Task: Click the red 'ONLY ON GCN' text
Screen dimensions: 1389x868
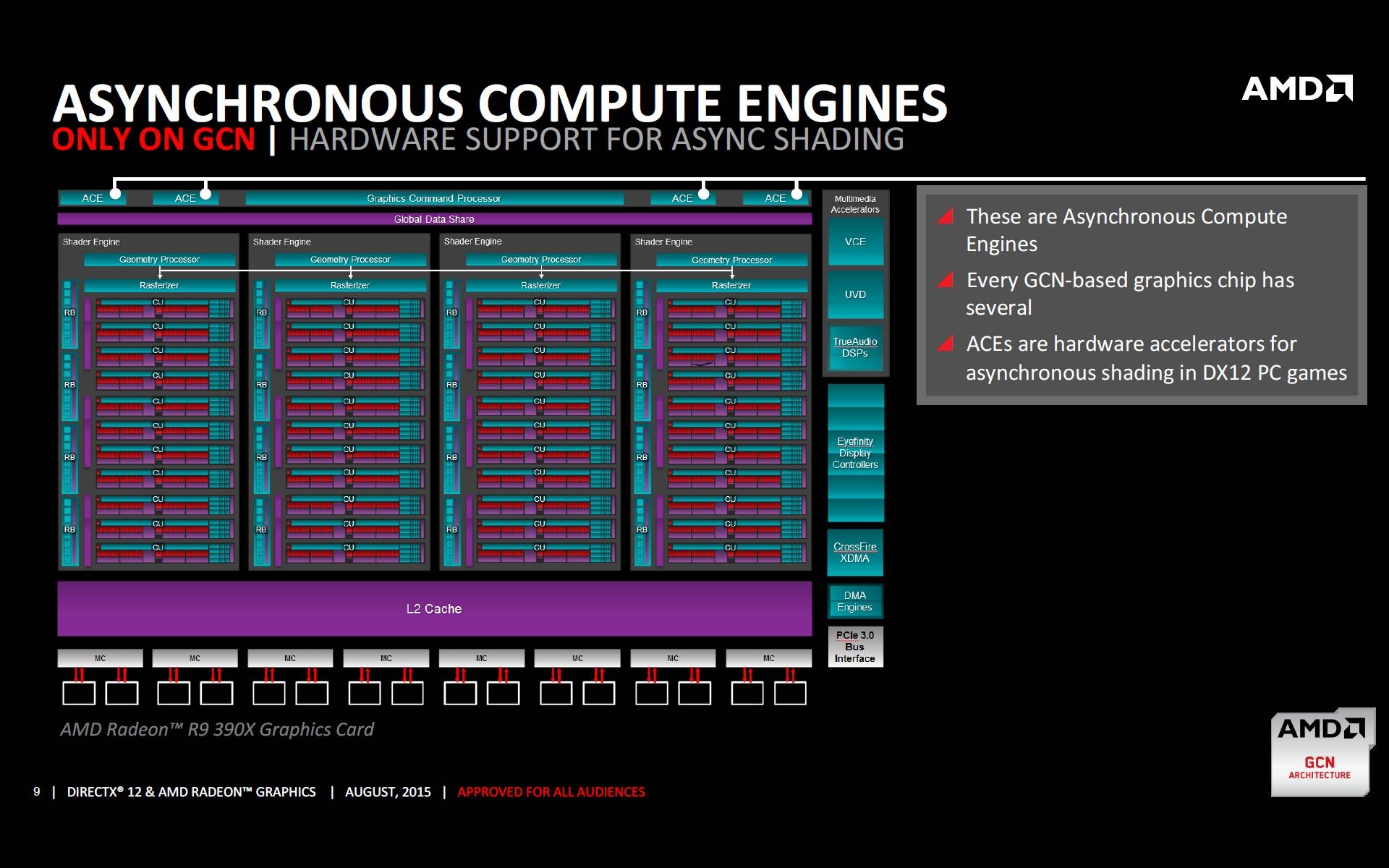Action: [x=153, y=139]
